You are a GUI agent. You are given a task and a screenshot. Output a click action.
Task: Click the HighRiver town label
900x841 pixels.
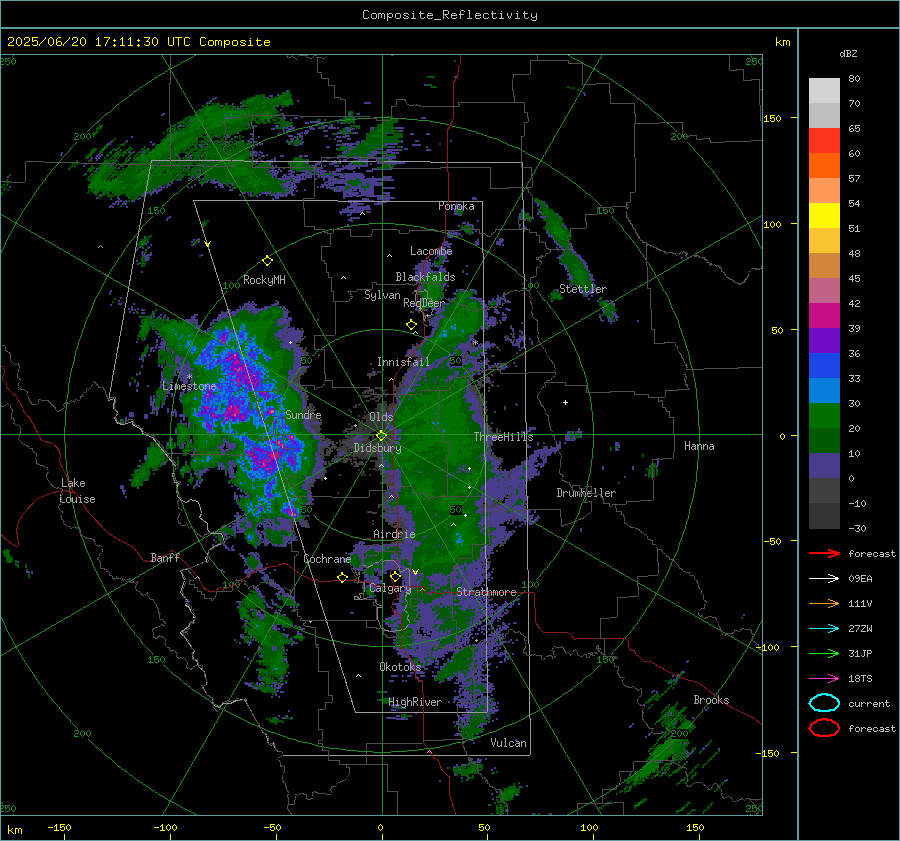415,702
